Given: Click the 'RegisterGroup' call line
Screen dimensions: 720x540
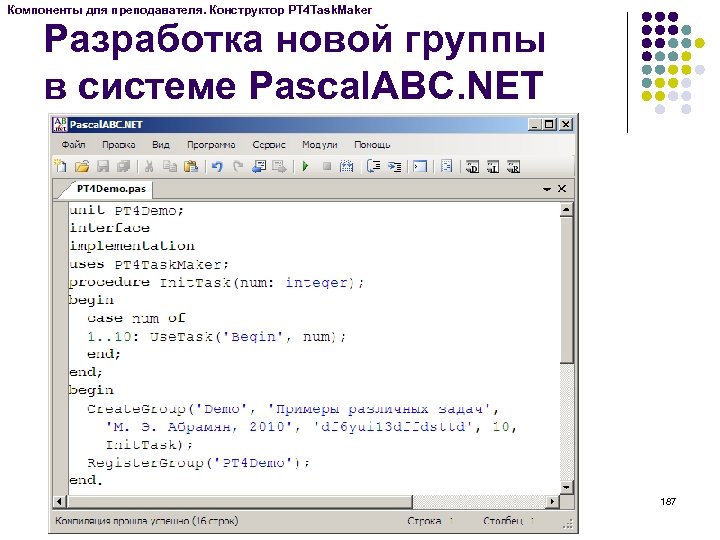Looking at the screenshot, I should tap(199, 463).
